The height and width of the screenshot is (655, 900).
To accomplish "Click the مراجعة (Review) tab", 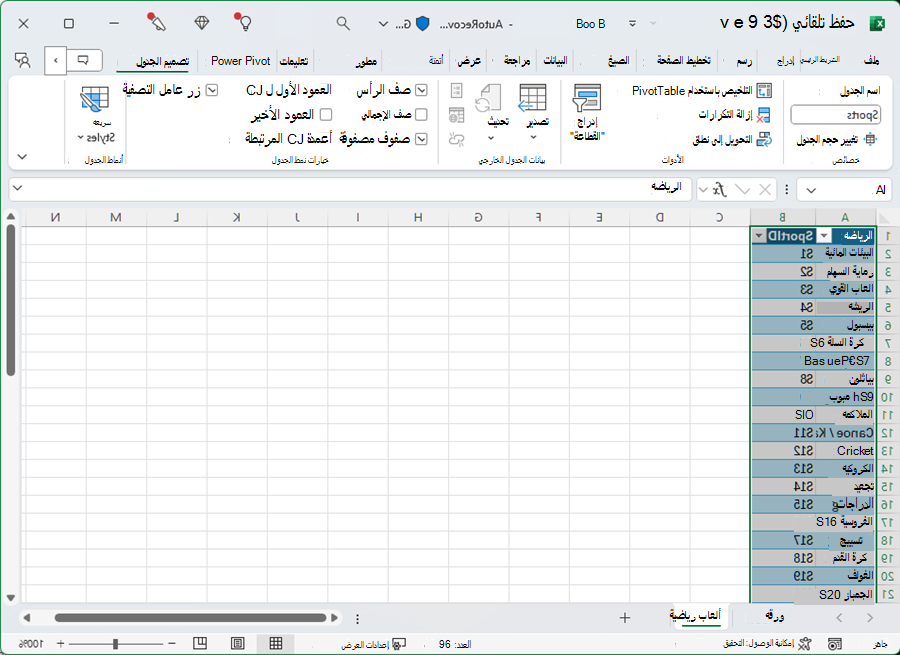I will click(517, 60).
